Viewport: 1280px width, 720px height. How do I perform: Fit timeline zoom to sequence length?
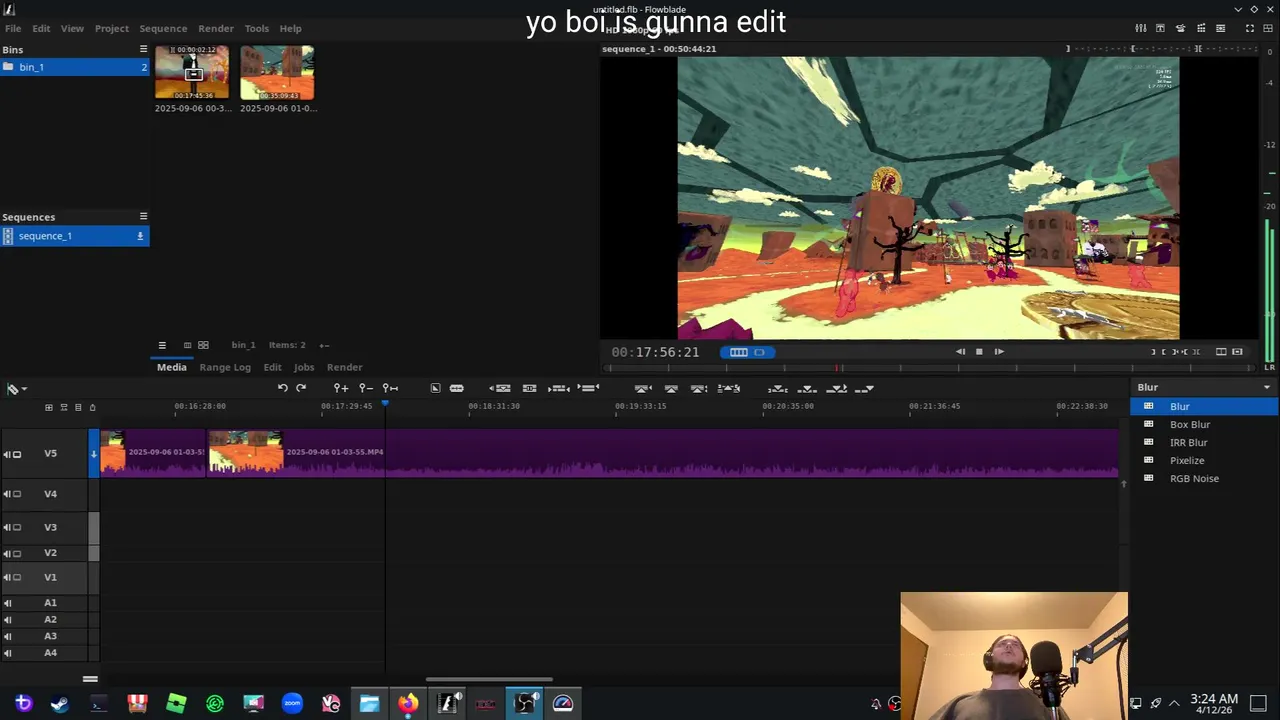pos(390,388)
